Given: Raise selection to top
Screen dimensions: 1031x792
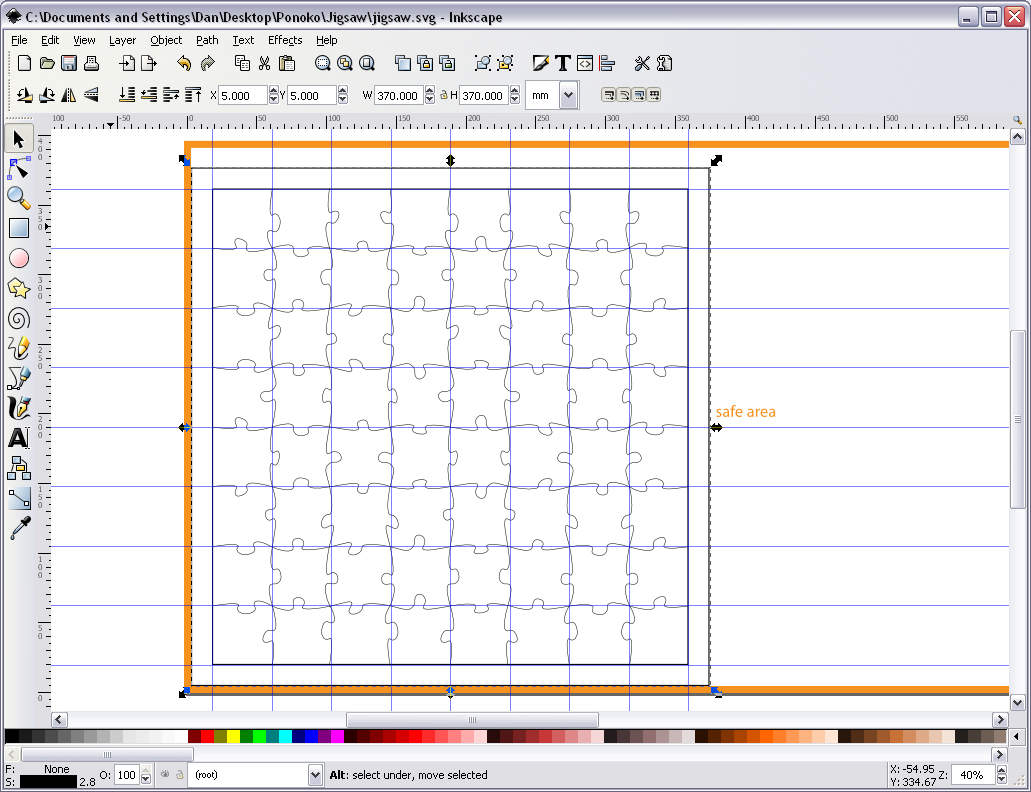Looking at the screenshot, I should pyautogui.click(x=193, y=95).
